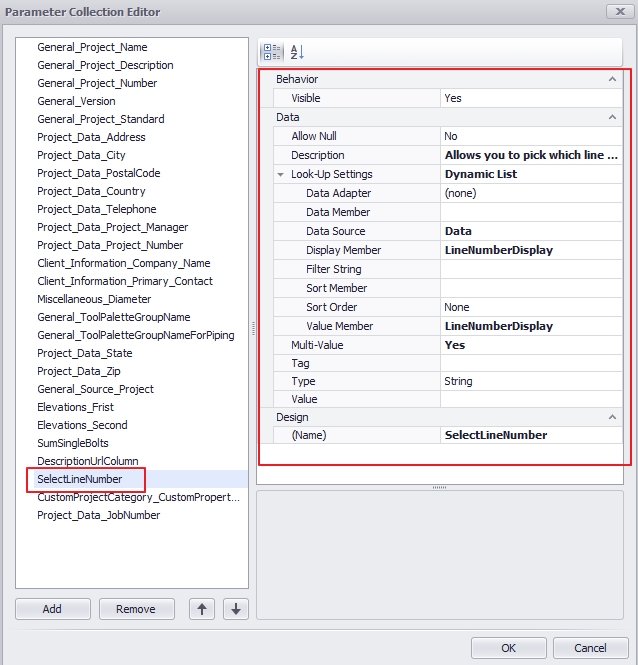This screenshot has width=638, height=665.
Task: Set the Data Adapter (none) value
Action: pyautogui.click(x=531, y=193)
